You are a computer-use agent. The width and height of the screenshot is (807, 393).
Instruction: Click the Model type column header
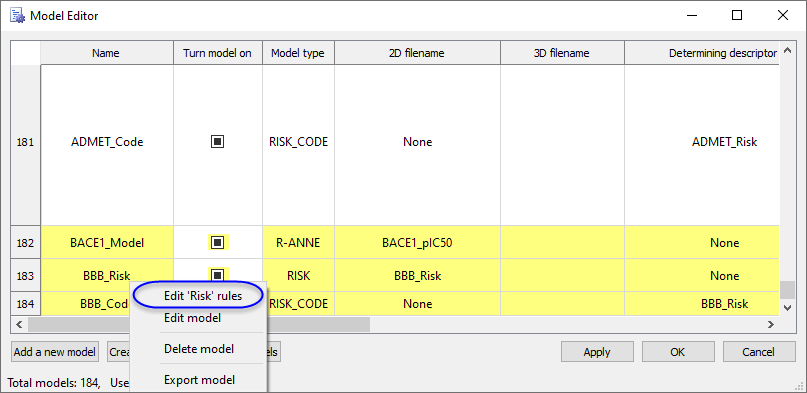299,53
